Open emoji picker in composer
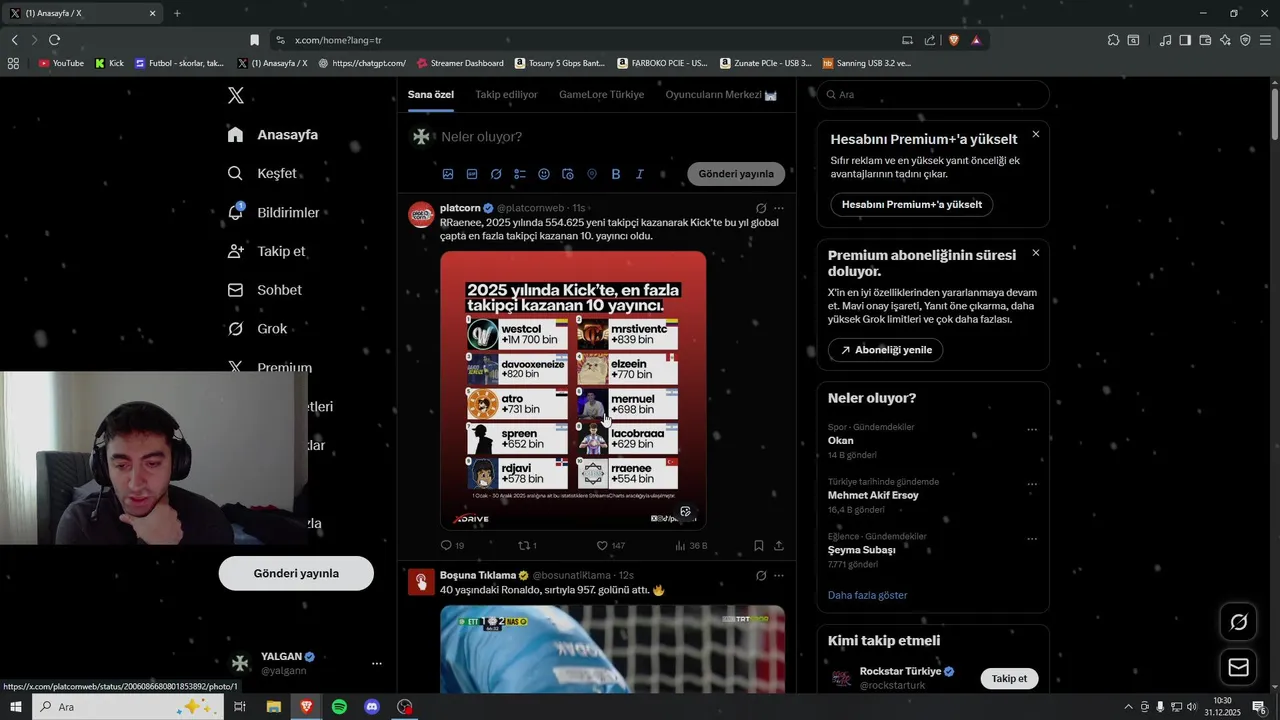The height and width of the screenshot is (720, 1280). (x=544, y=174)
